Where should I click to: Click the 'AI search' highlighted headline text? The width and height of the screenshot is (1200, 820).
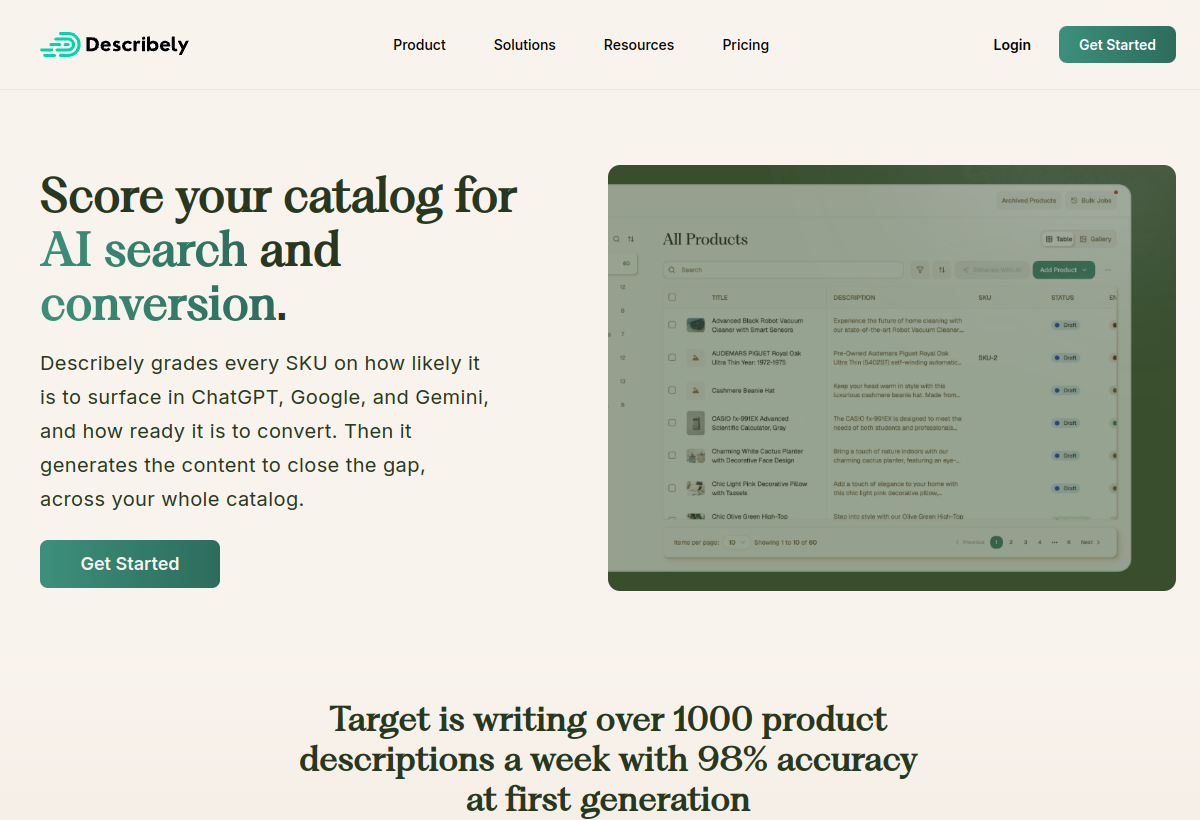143,250
